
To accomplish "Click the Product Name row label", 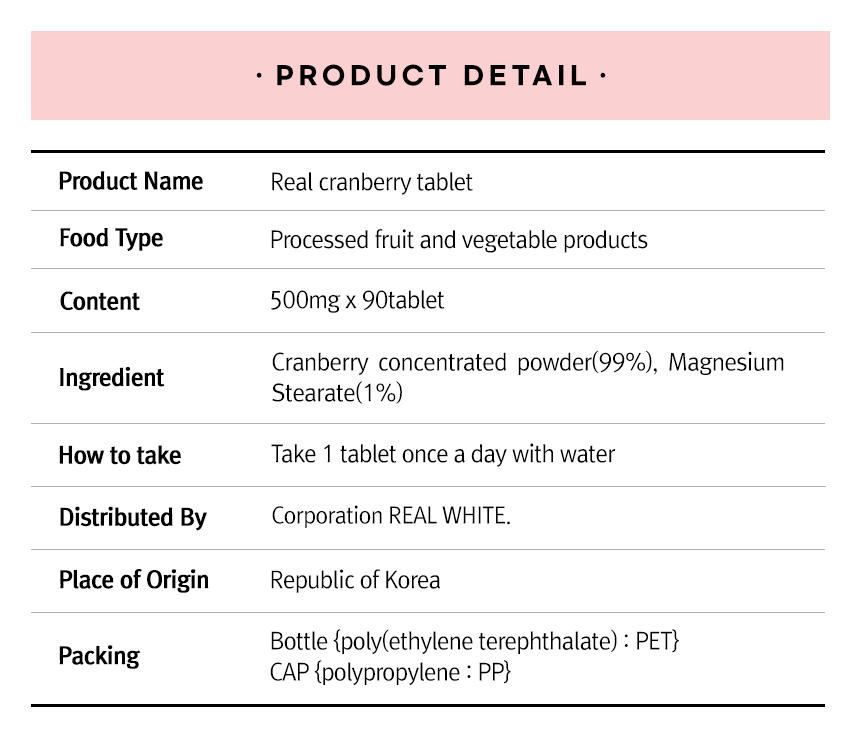I will 130,181.
